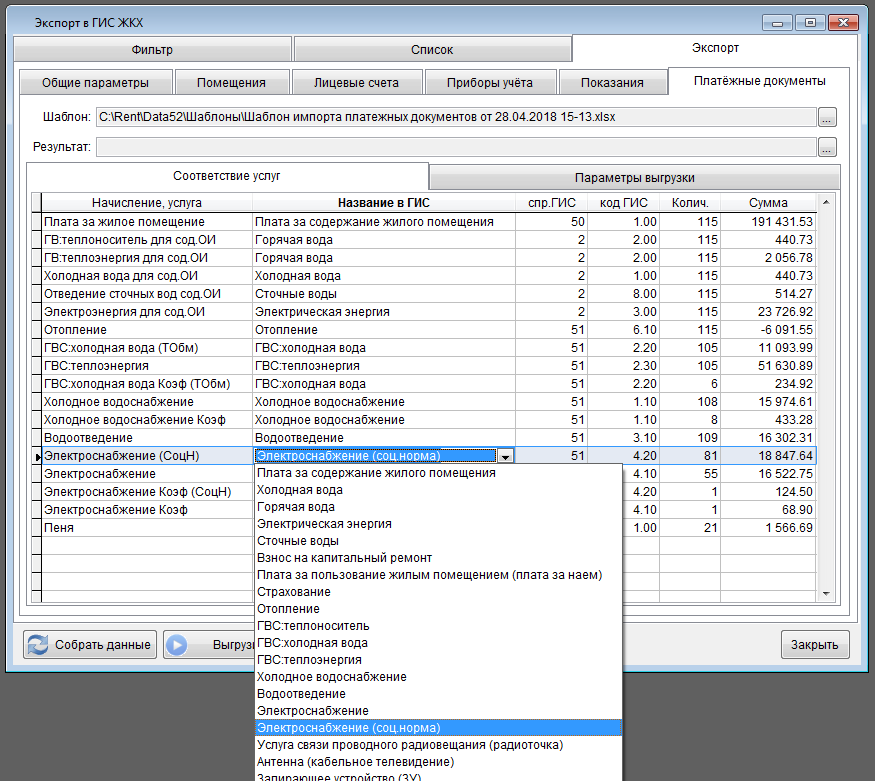
Task: Open the Помещения tab
Action: pyautogui.click(x=232, y=83)
